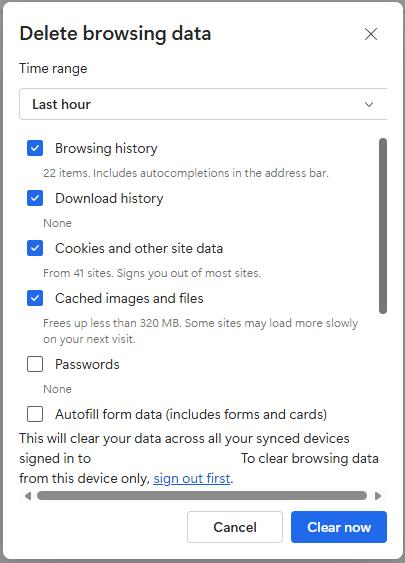Click the Clear now button
This screenshot has width=405, height=563.
pyautogui.click(x=339, y=527)
